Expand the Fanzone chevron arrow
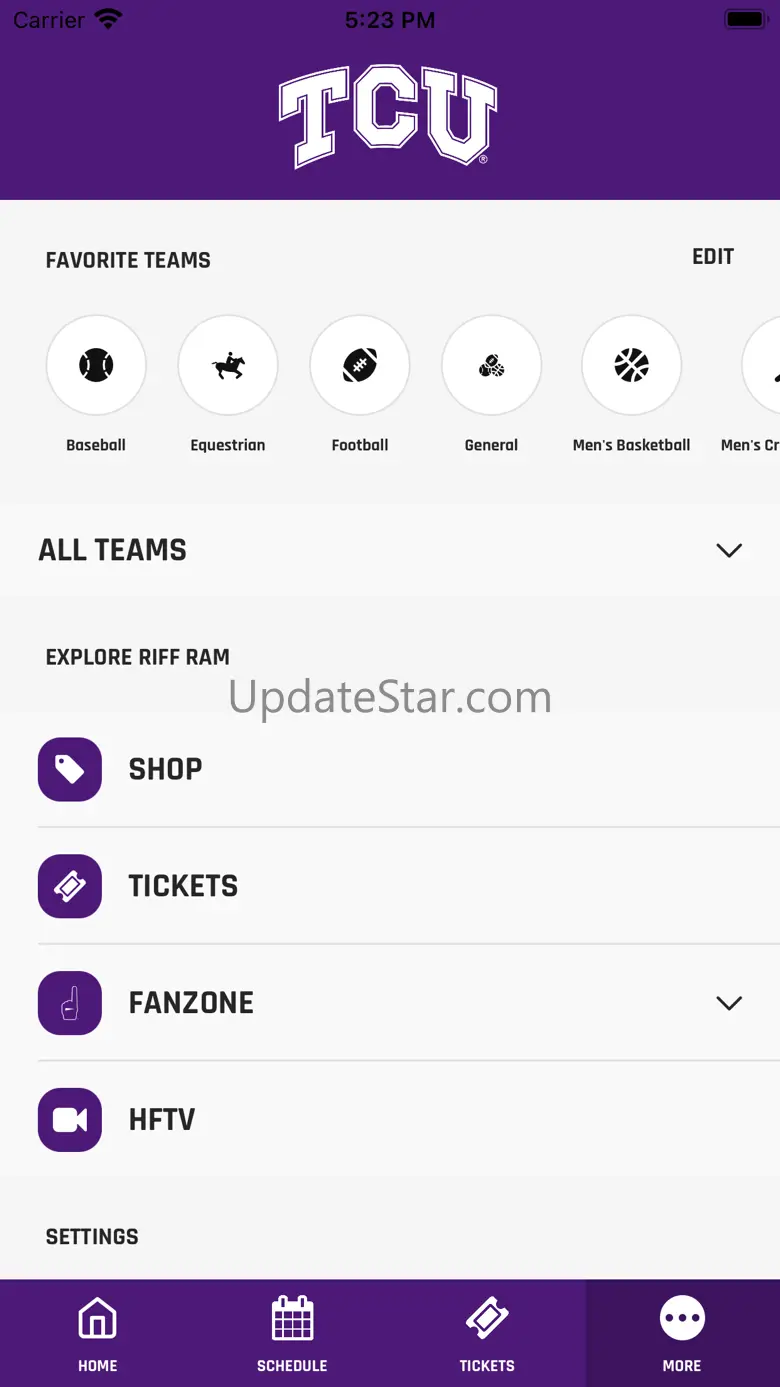Viewport: 780px width, 1387px height. 729,1003
